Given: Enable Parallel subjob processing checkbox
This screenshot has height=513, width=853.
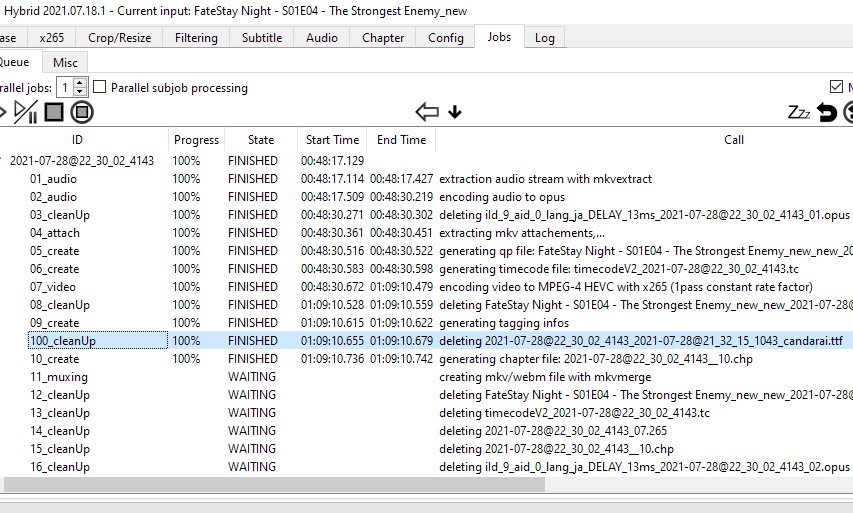Looking at the screenshot, I should tap(100, 88).
